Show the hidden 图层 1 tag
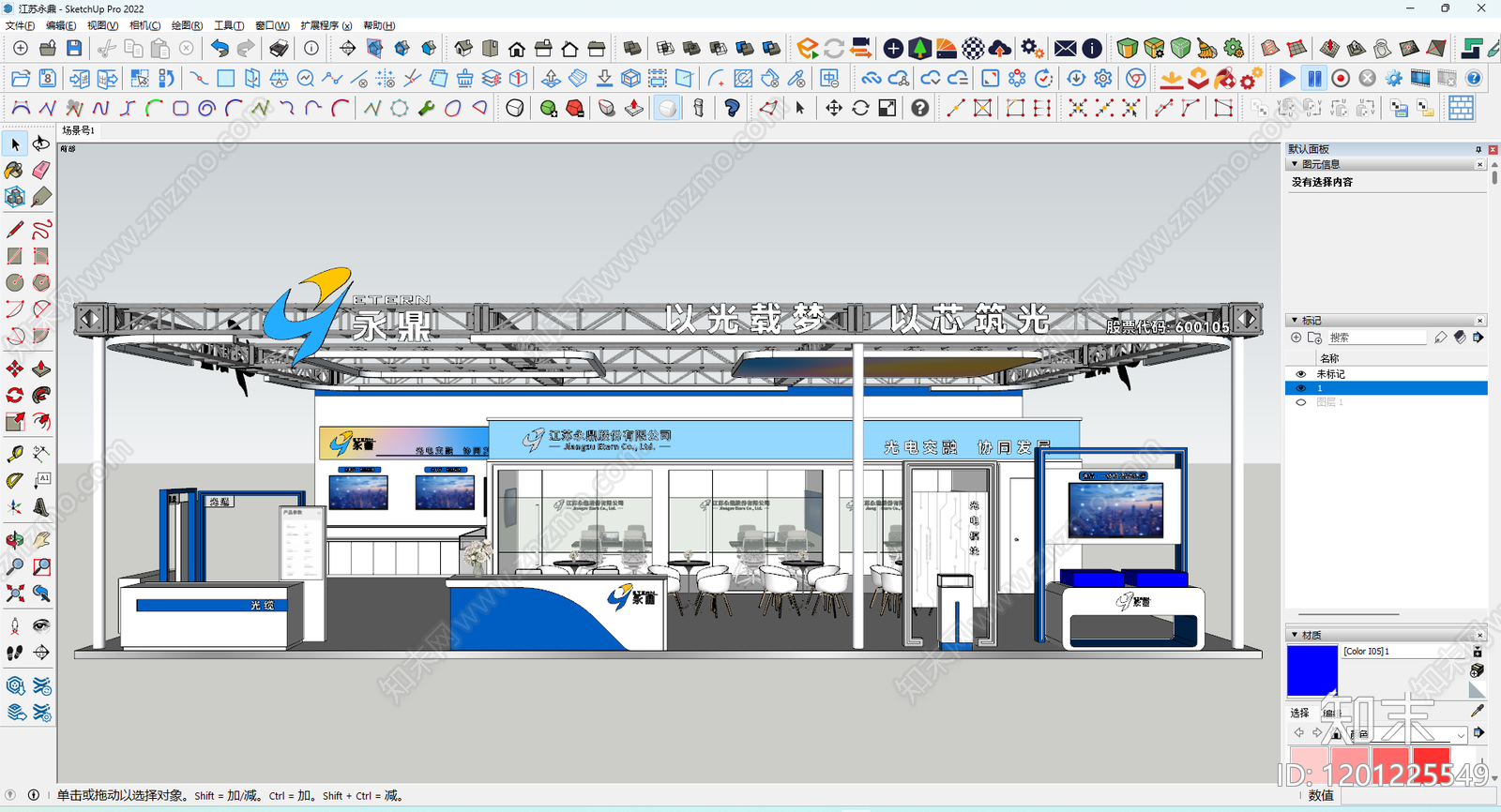Viewport: 1501px width, 812px height. 1300,402
